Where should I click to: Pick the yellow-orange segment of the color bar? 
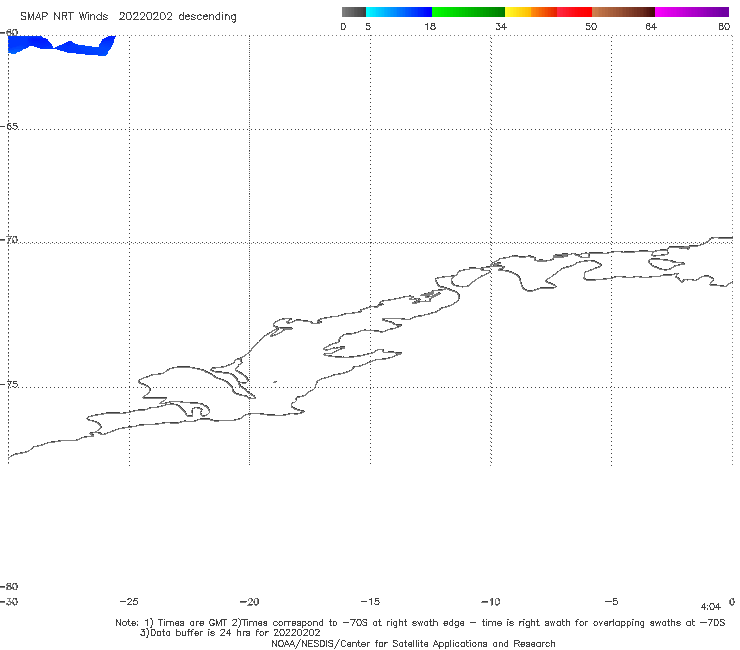pos(531,12)
